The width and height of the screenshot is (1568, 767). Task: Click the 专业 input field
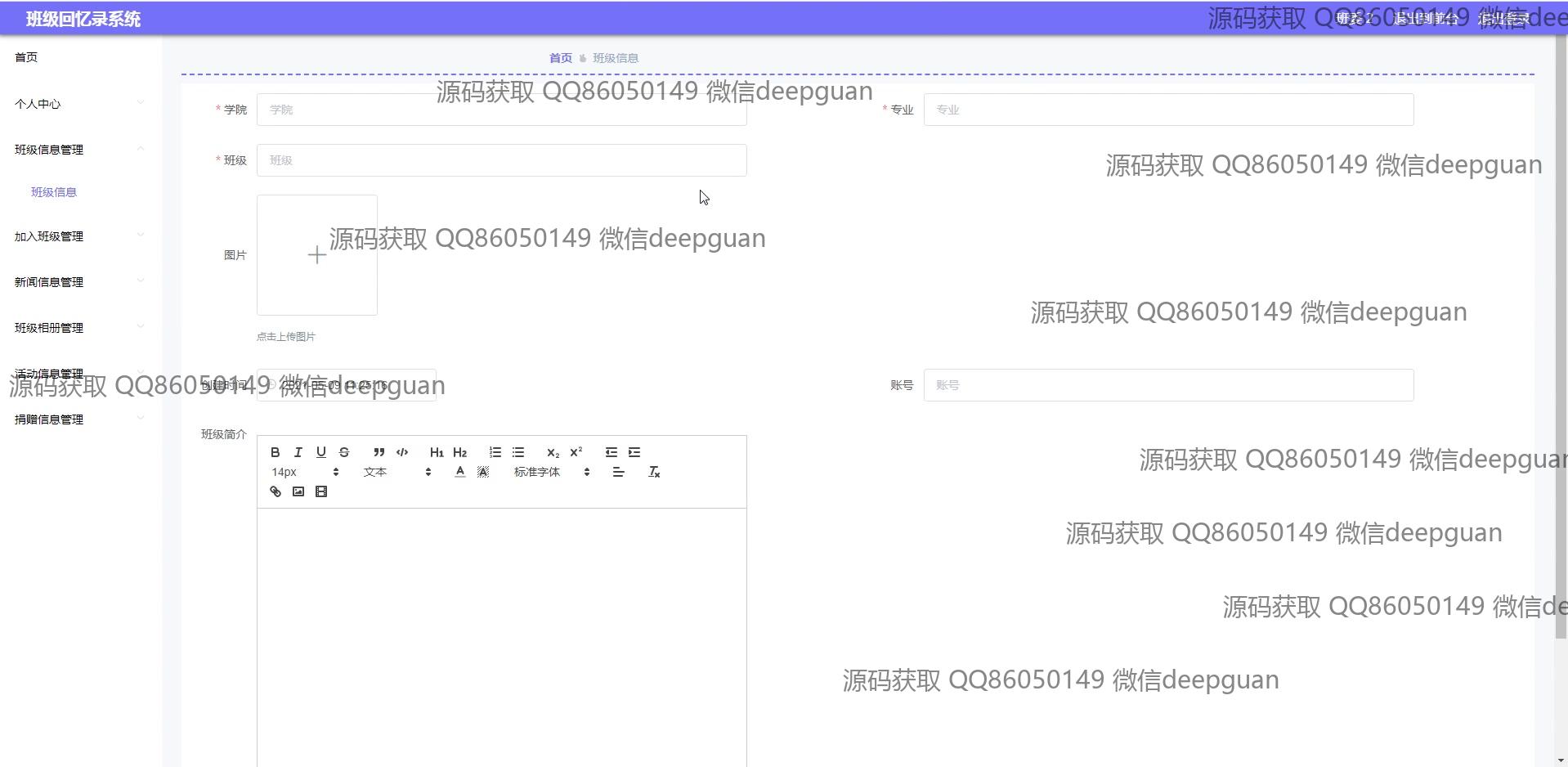1169,110
